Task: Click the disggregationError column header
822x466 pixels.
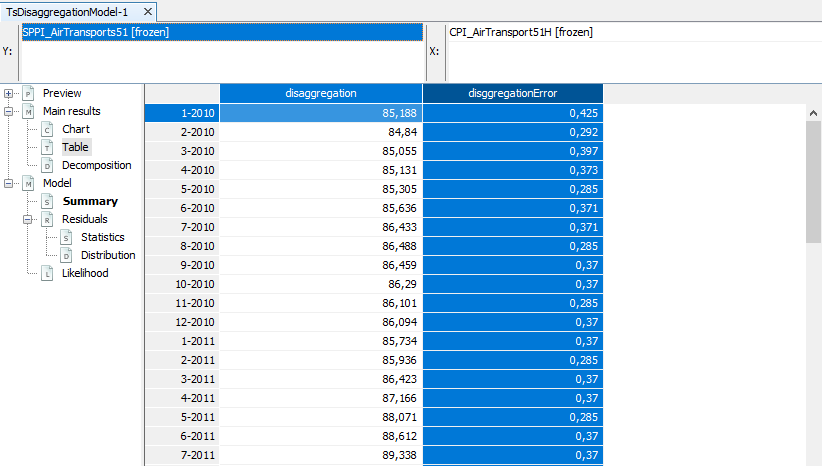Action: pyautogui.click(x=512, y=93)
